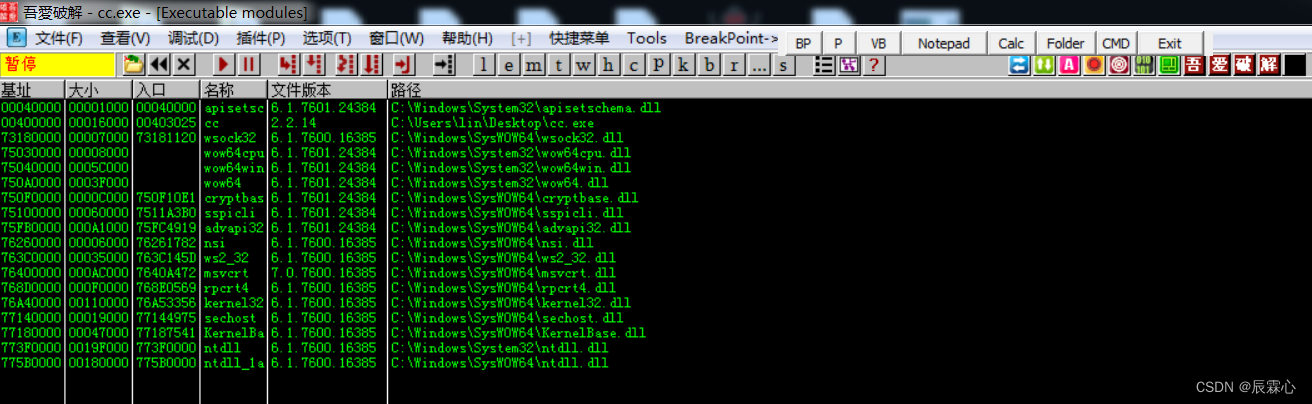The width and height of the screenshot is (1312, 404).
Task: Click the Restart program rewind icon
Action: [x=159, y=65]
